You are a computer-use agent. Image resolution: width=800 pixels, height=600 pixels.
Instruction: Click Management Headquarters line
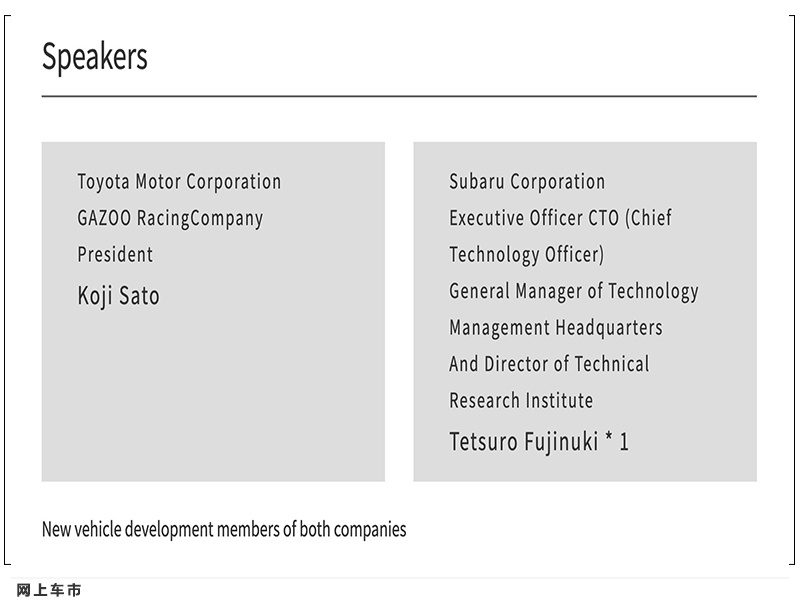point(556,328)
